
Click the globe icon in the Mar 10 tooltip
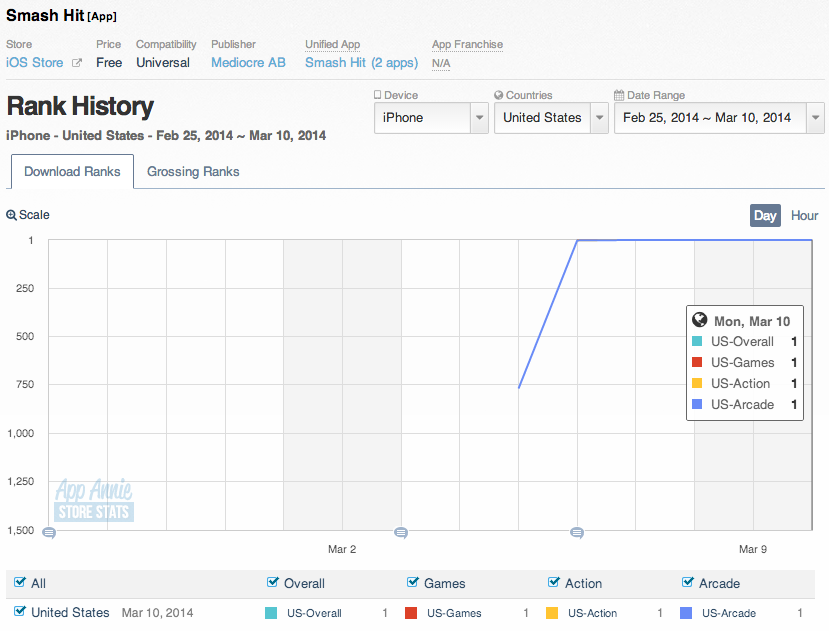[x=699, y=320]
